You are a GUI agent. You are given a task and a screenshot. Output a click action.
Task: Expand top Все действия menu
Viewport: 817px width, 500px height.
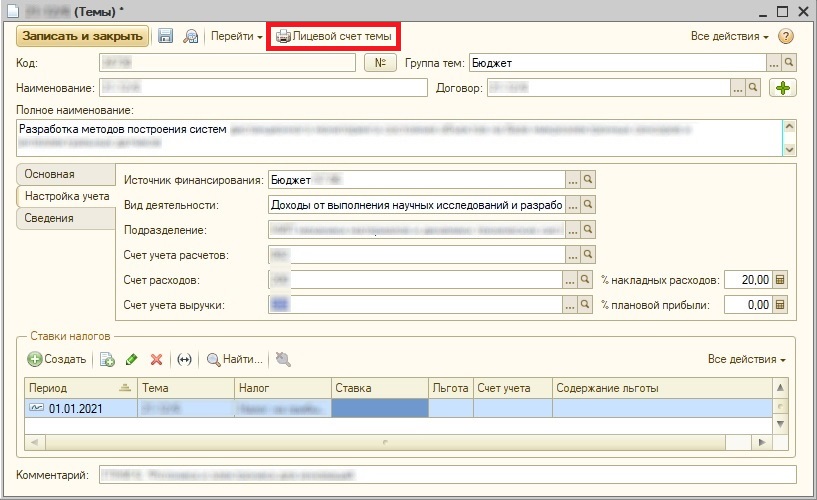(x=730, y=36)
